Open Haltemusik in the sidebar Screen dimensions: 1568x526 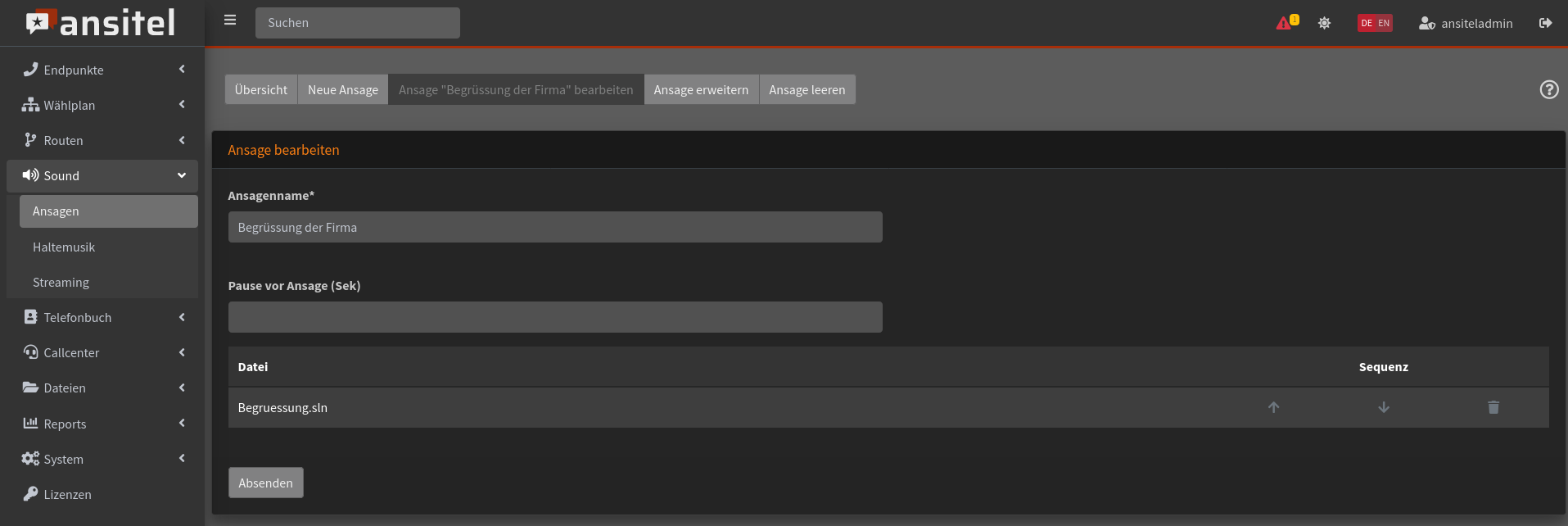click(x=64, y=247)
